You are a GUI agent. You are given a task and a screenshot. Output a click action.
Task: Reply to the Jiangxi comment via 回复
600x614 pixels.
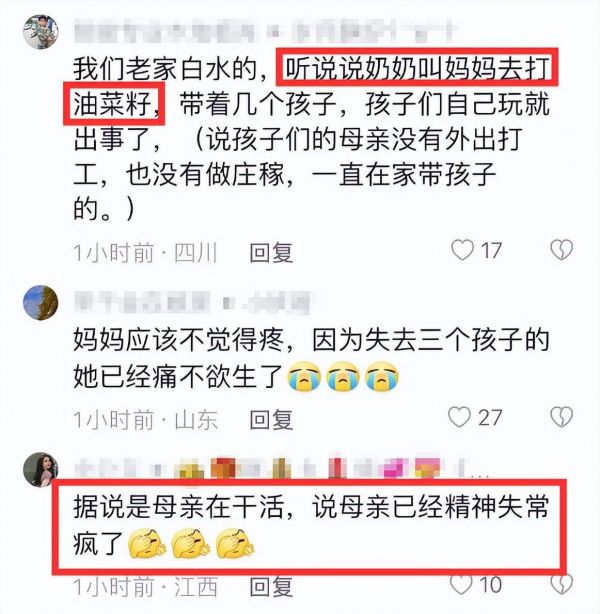(271, 587)
